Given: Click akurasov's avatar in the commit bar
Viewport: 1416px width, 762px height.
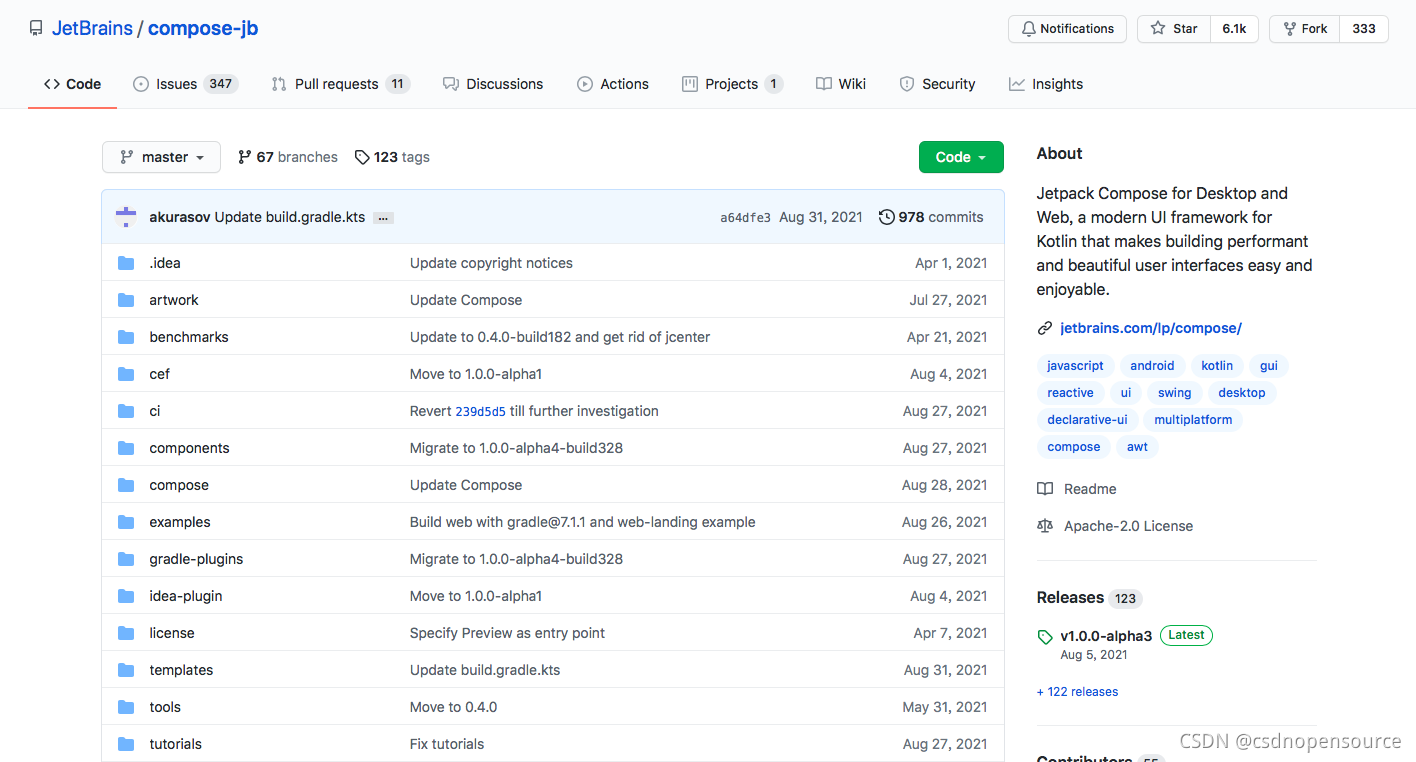Looking at the screenshot, I should (x=126, y=217).
